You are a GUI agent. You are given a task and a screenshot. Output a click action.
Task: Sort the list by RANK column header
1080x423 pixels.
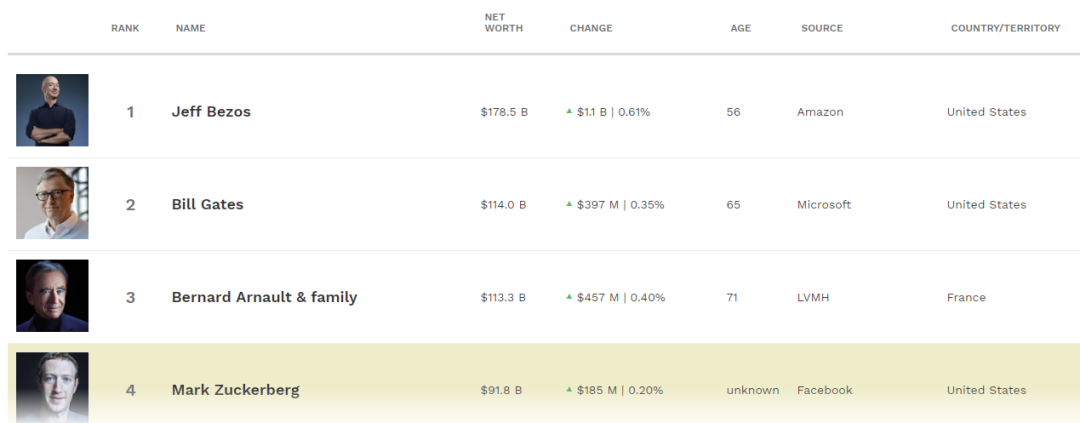click(x=125, y=28)
